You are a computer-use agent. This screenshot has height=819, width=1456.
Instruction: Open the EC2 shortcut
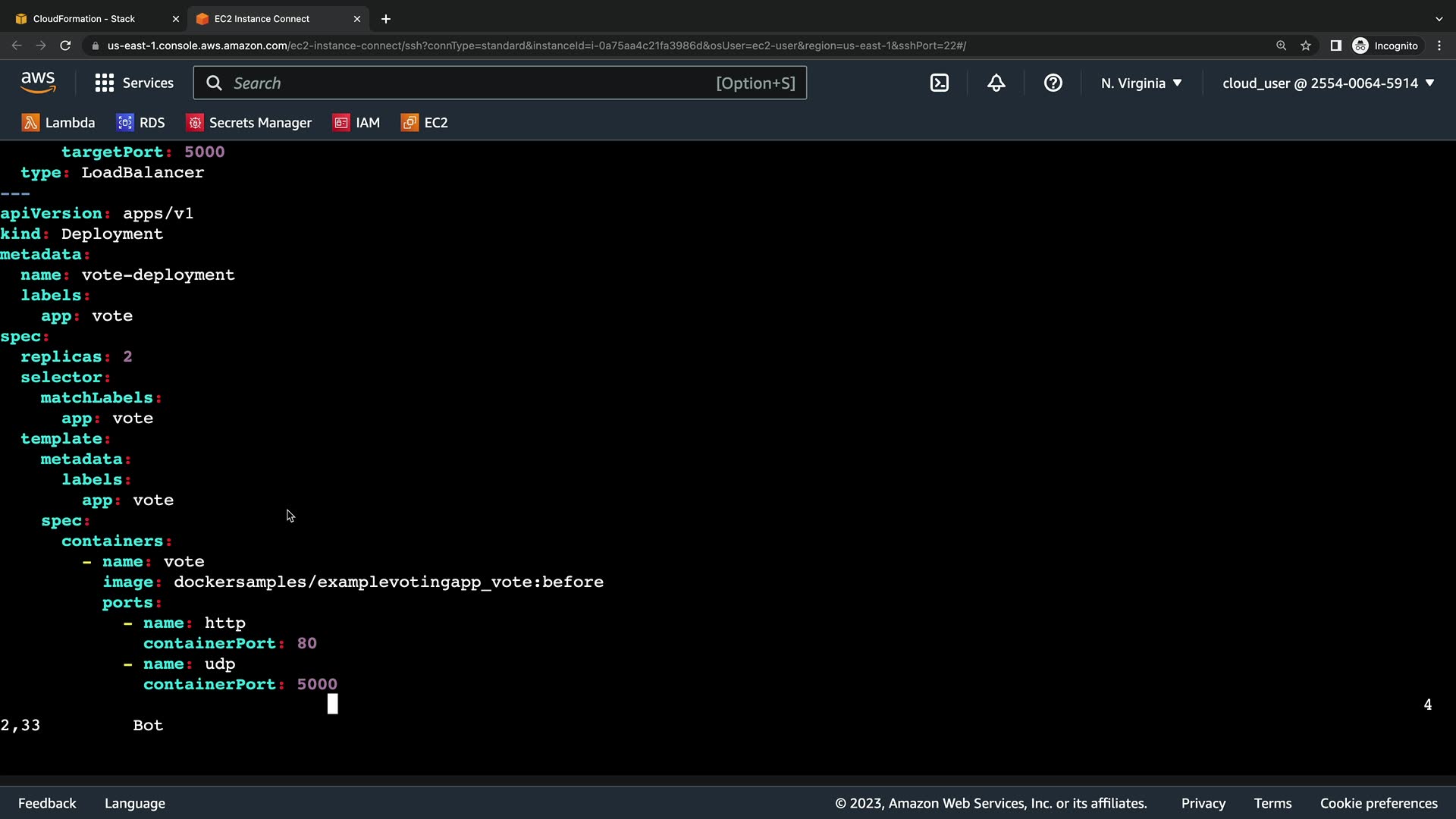[425, 123]
